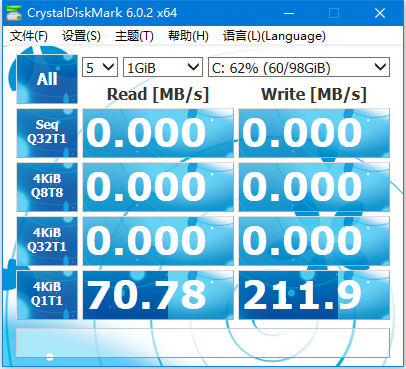406x369 pixels.
Task: Minimize the CrystalDiskMark window
Action: 289,13
